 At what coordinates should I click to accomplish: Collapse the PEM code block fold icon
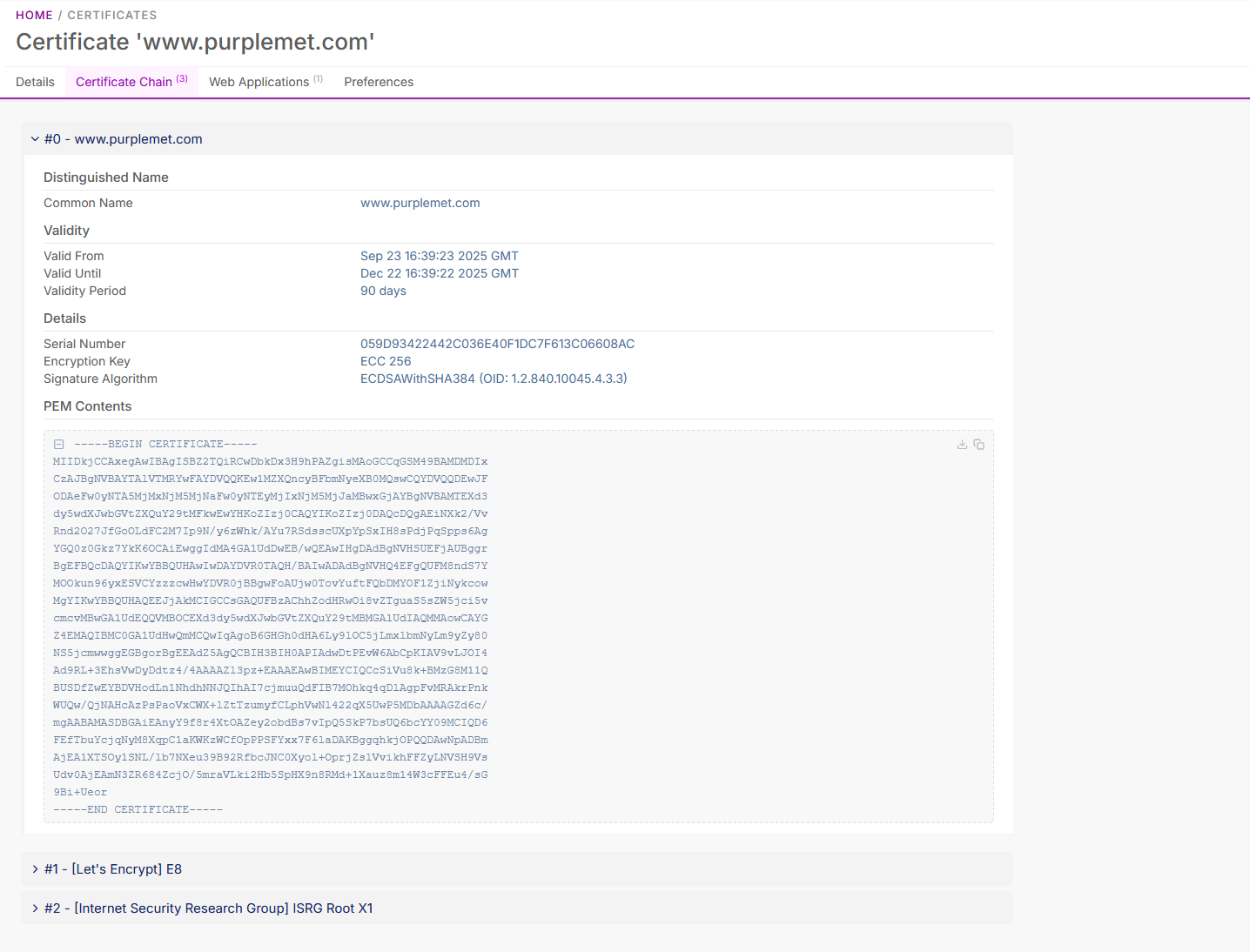pos(59,445)
